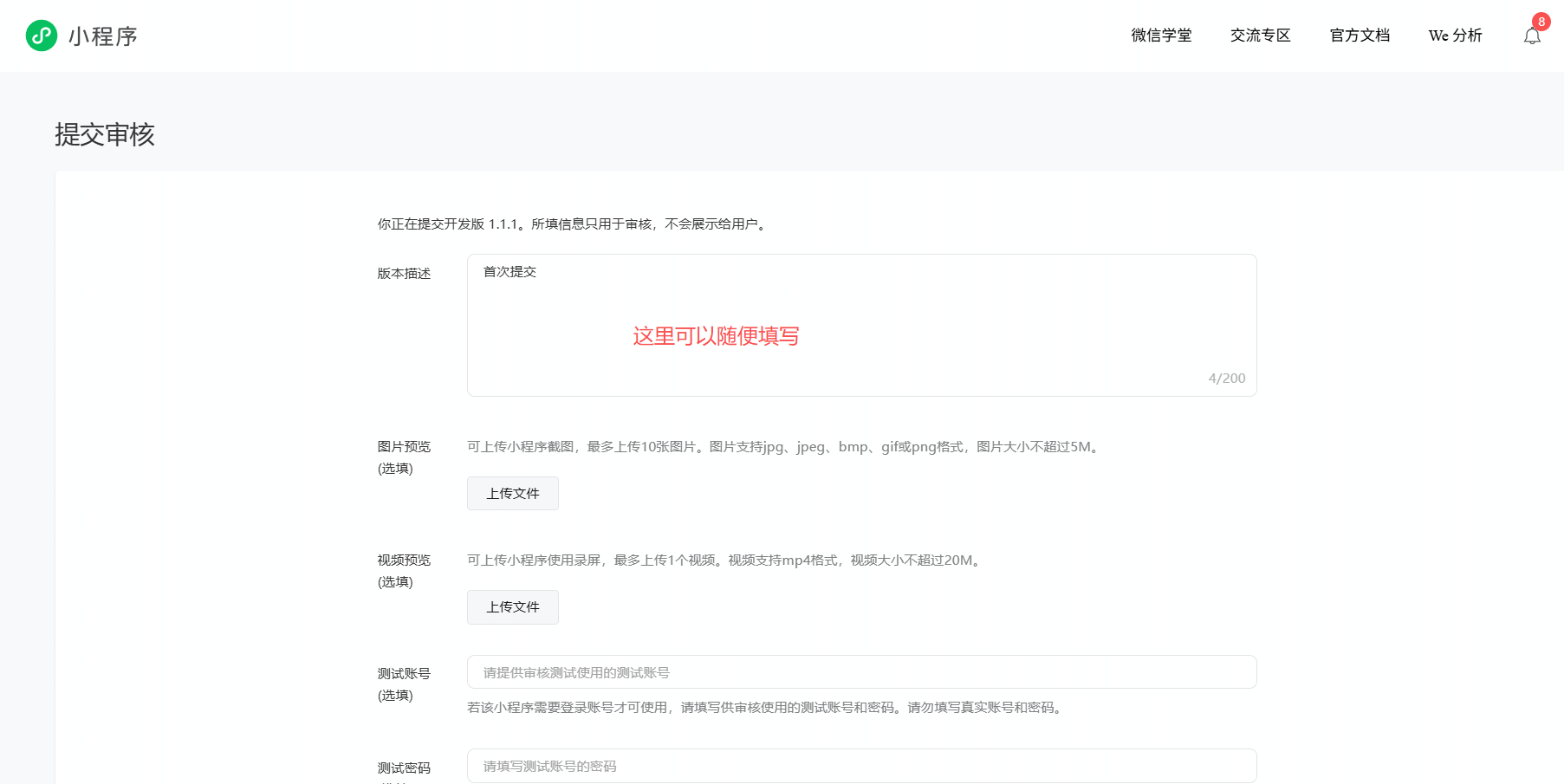Click 上传文件 under 视频预览 to upload video
The height and width of the screenshot is (784, 1564).
512,606
